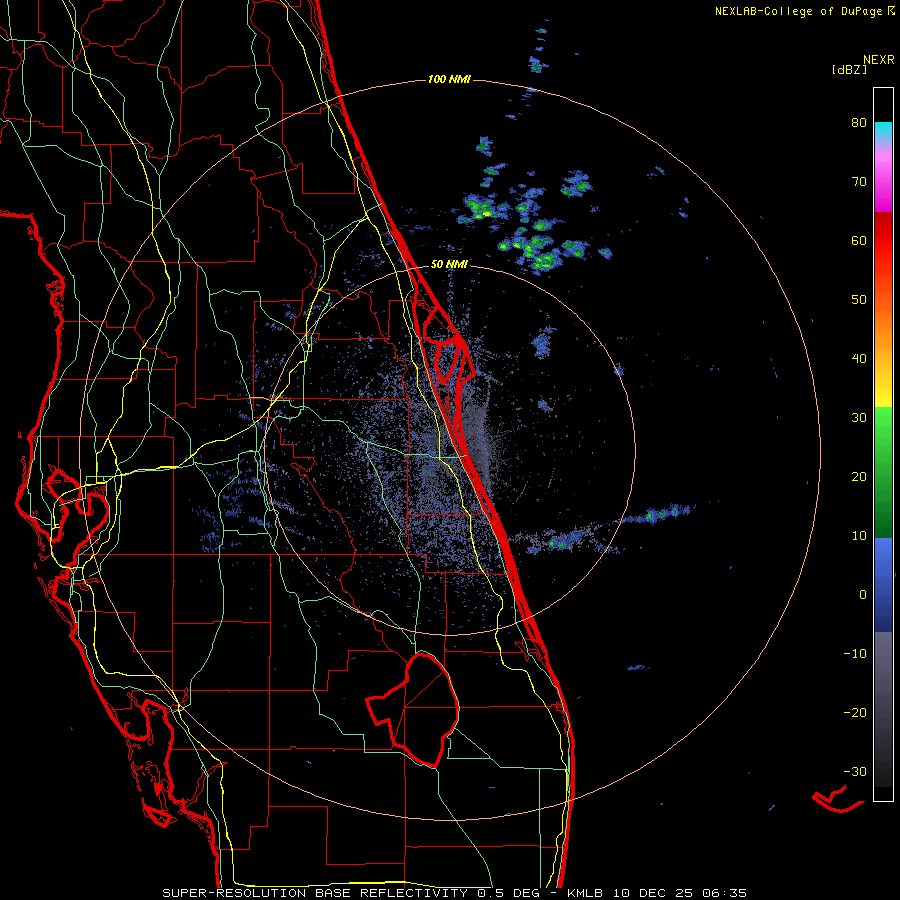
Task: Select the 30 value on the dBZ scale
Action: click(x=859, y=418)
